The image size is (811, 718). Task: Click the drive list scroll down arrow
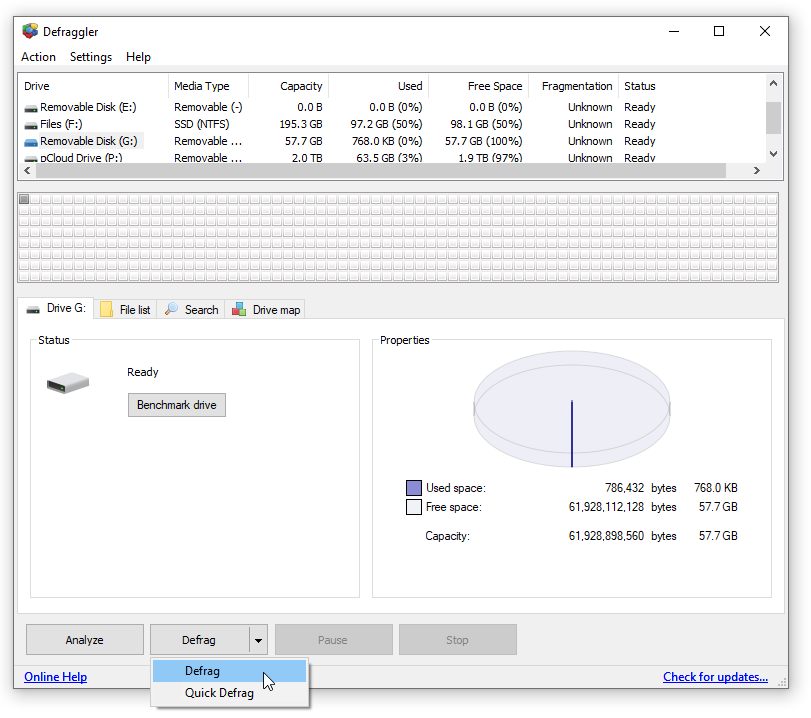pos(773,154)
